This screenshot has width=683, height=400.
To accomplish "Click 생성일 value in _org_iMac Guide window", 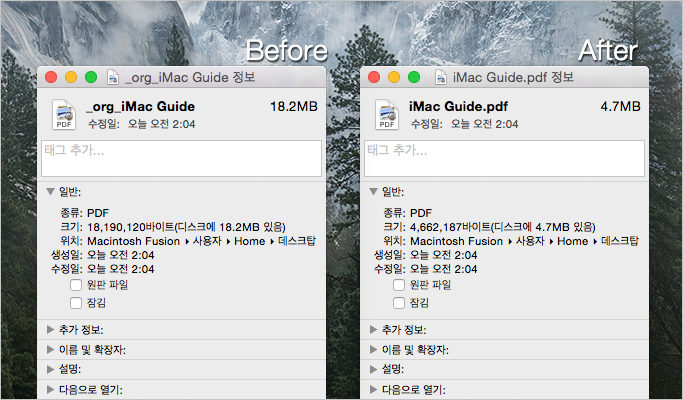I will point(121,255).
